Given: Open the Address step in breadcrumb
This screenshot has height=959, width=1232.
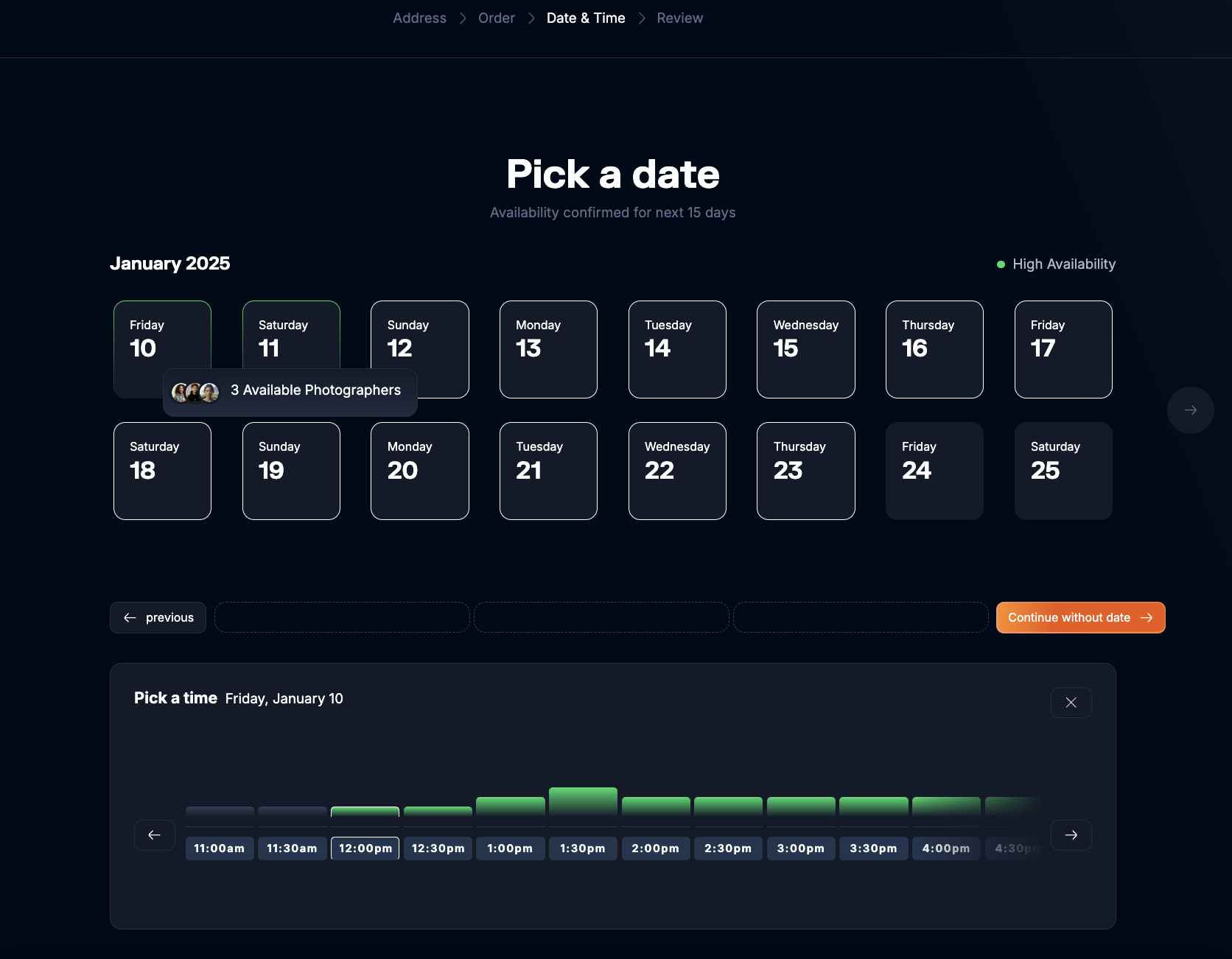Looking at the screenshot, I should 419,18.
